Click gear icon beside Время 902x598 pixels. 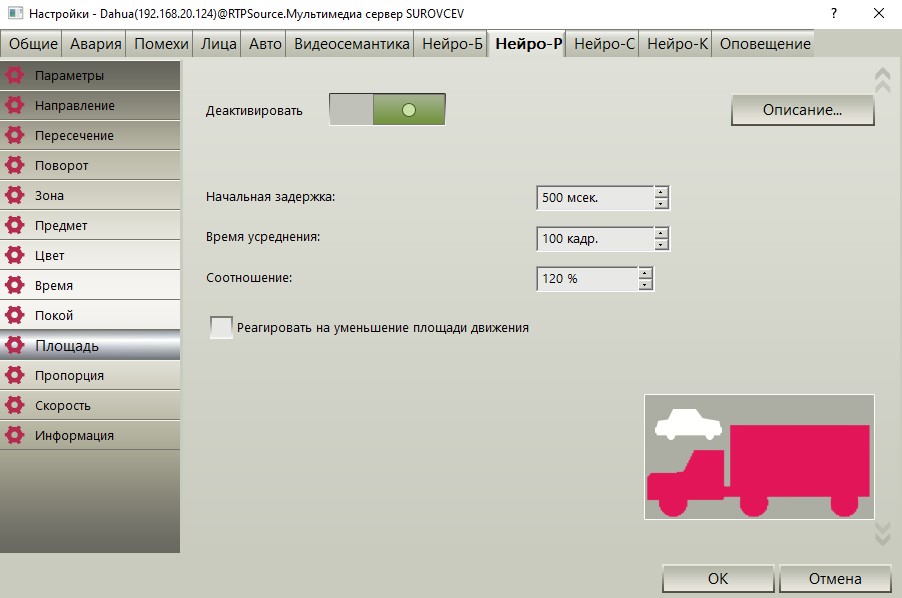(14, 285)
